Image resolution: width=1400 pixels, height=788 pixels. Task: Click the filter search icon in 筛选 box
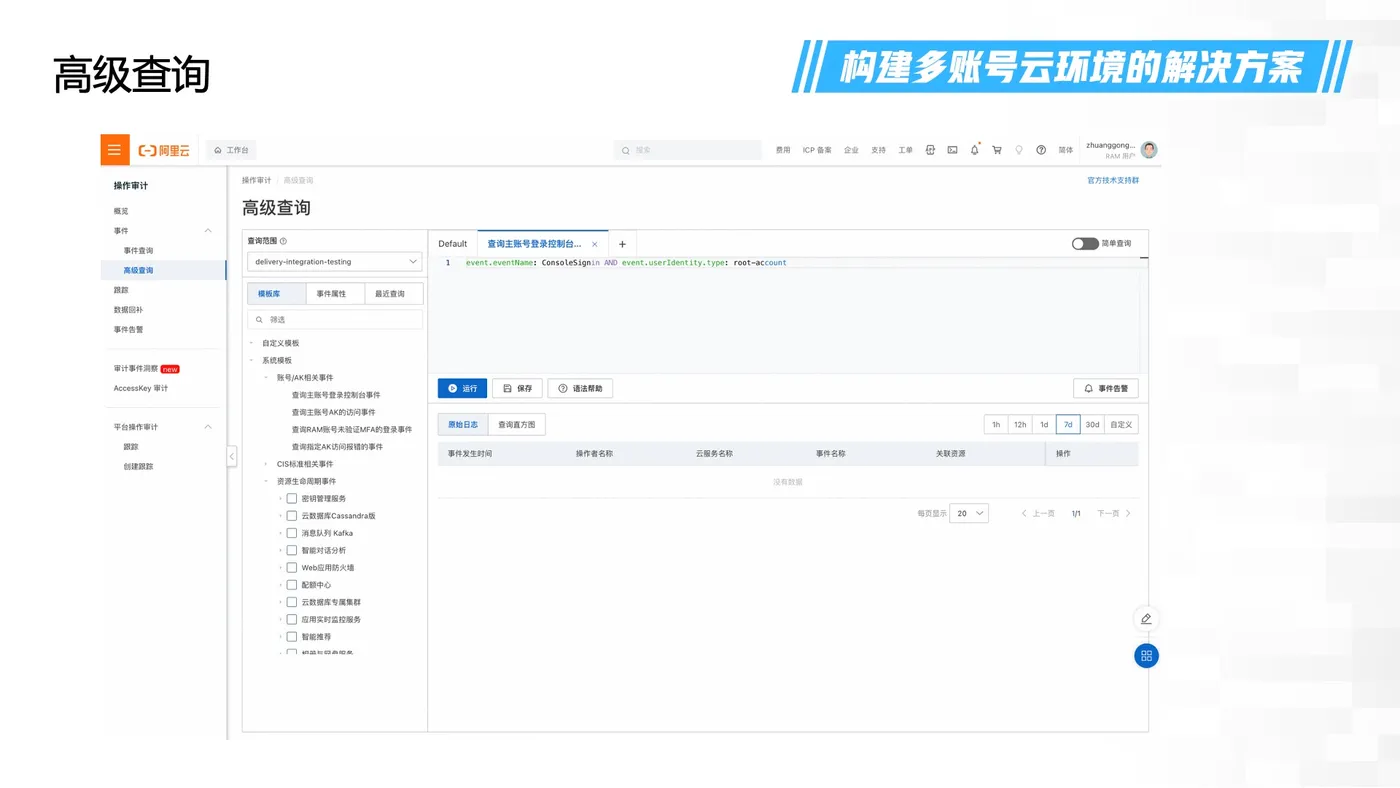tap(260, 320)
